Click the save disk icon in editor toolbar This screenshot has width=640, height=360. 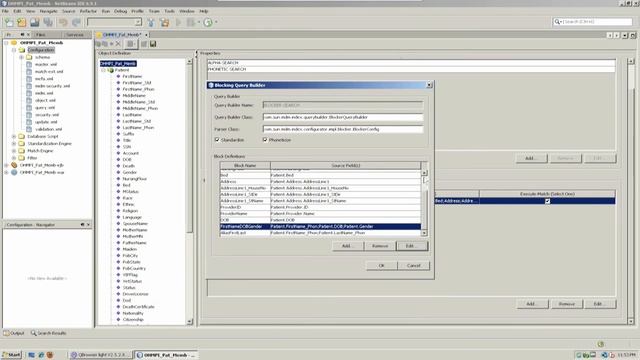tap(153, 44)
